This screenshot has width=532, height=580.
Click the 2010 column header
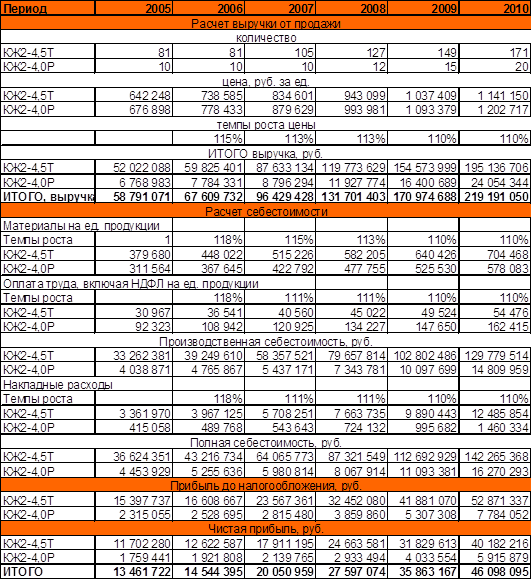(x=495, y=8)
